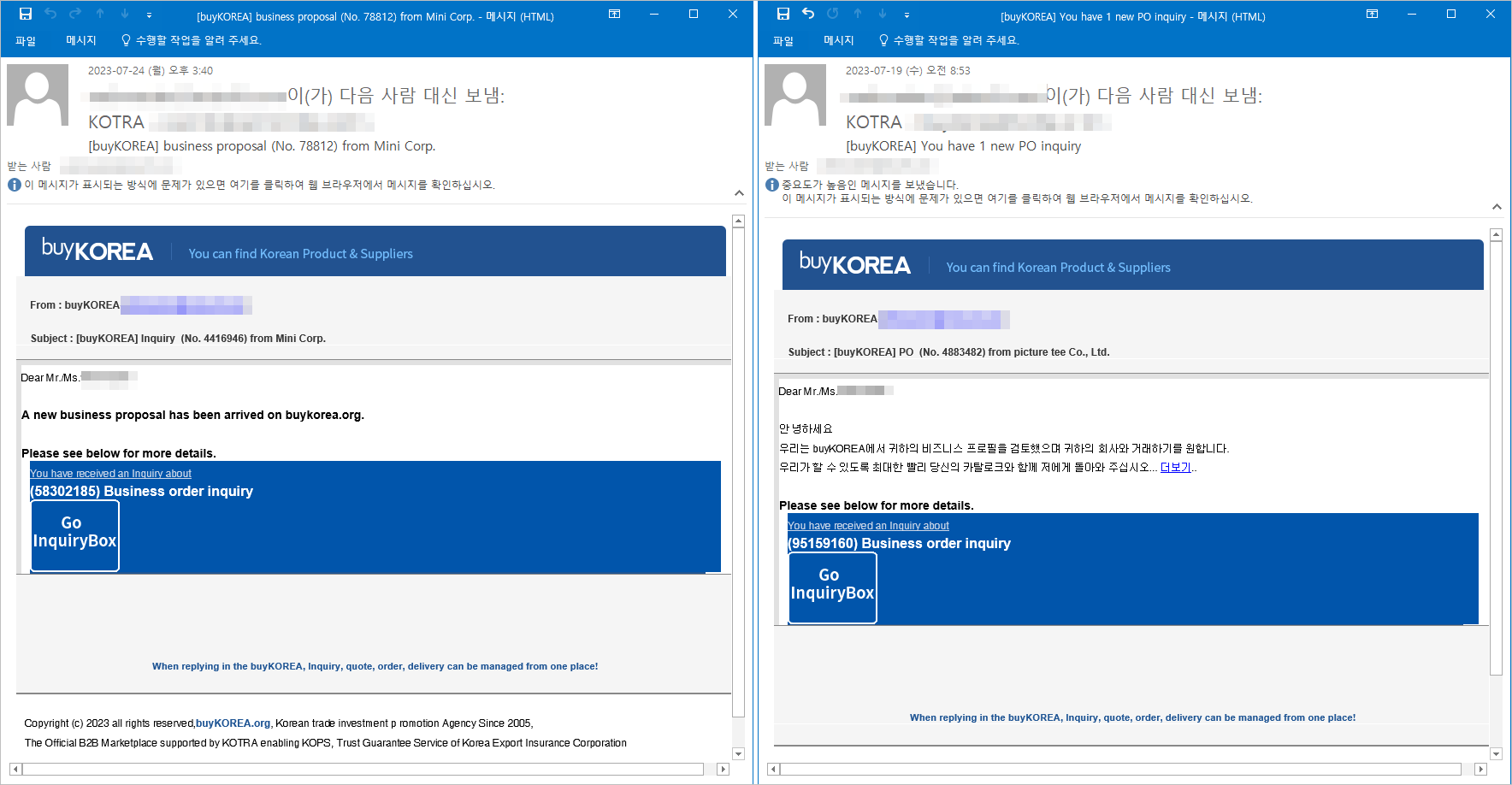Viewport: 1512px width, 785px height.
Task: Click Go InquiryBox button in left email
Action: [75, 535]
